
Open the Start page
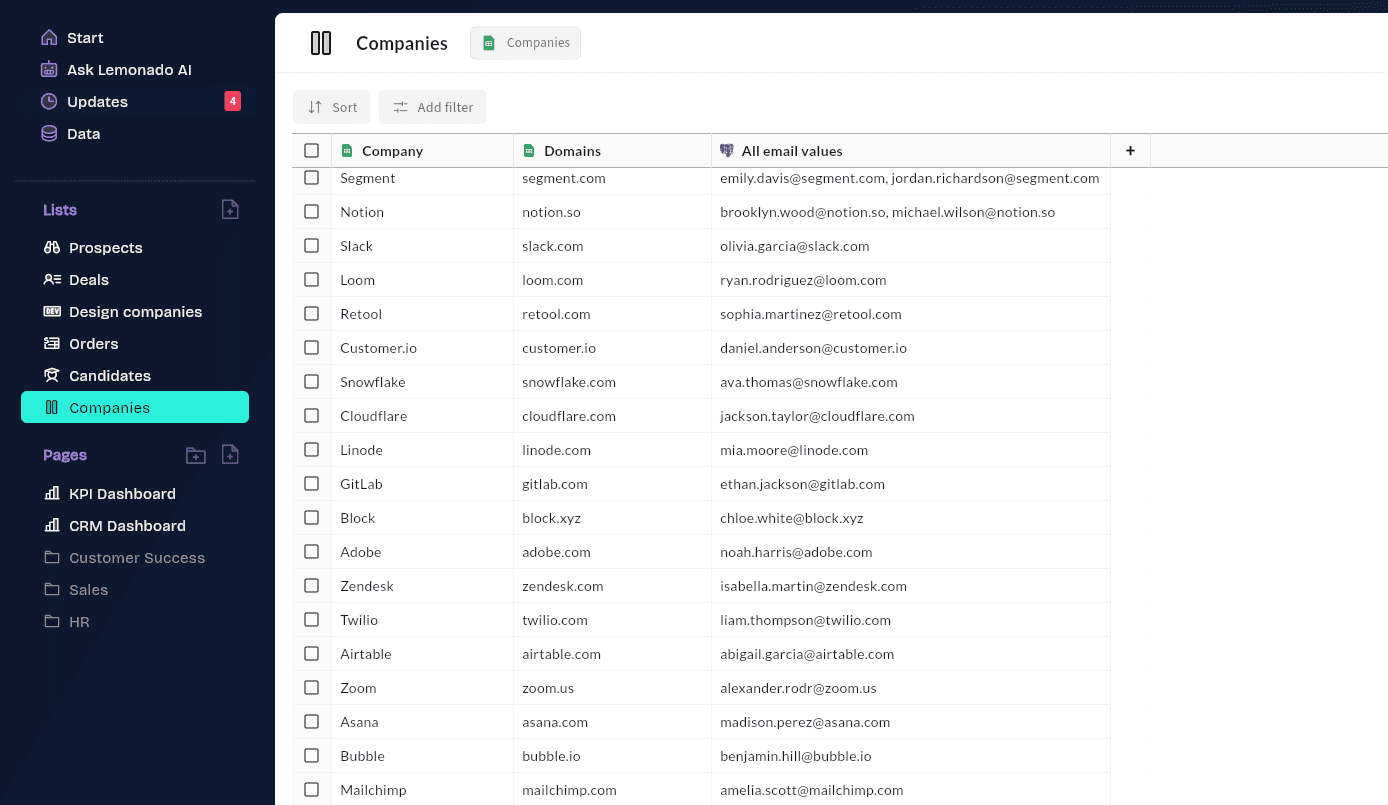click(85, 38)
